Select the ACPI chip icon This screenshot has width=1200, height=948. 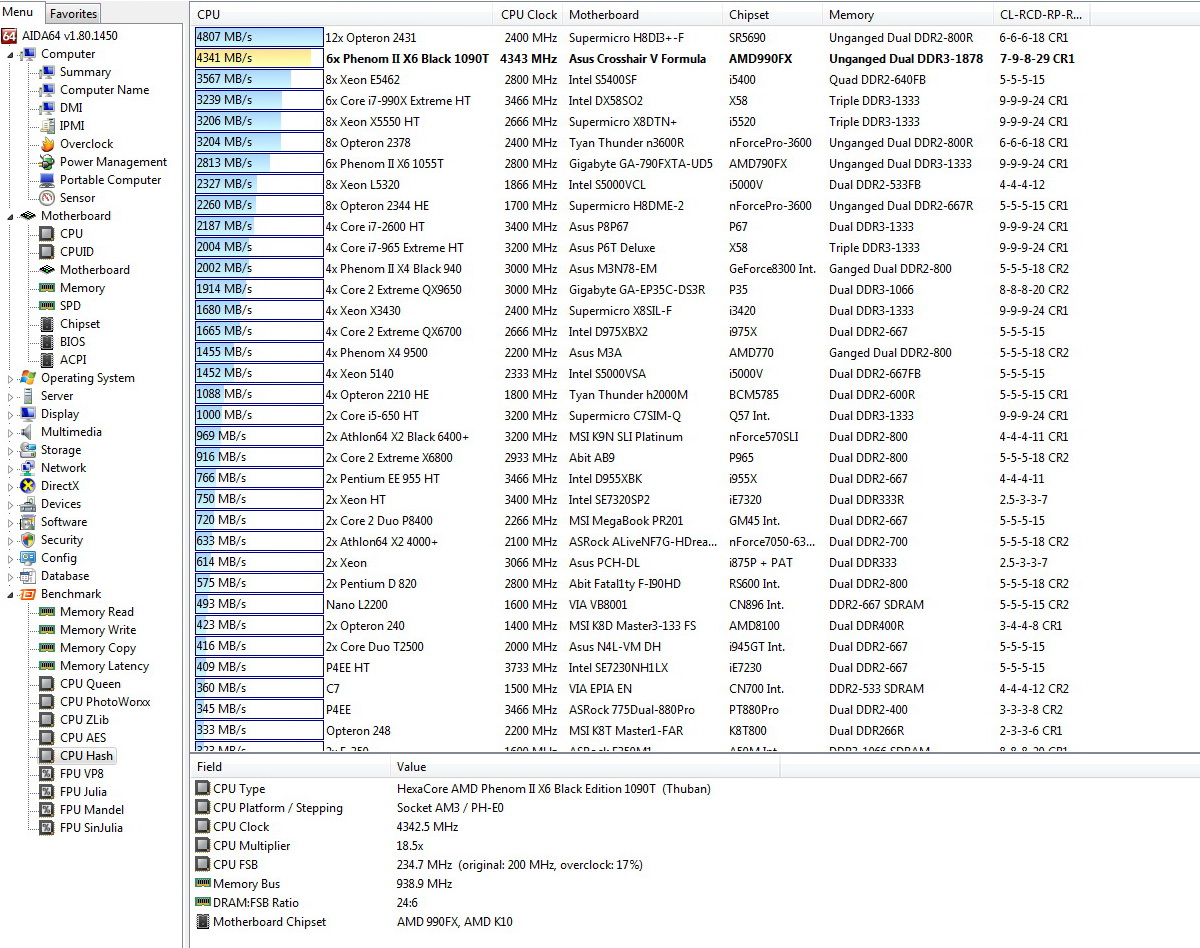(x=47, y=360)
